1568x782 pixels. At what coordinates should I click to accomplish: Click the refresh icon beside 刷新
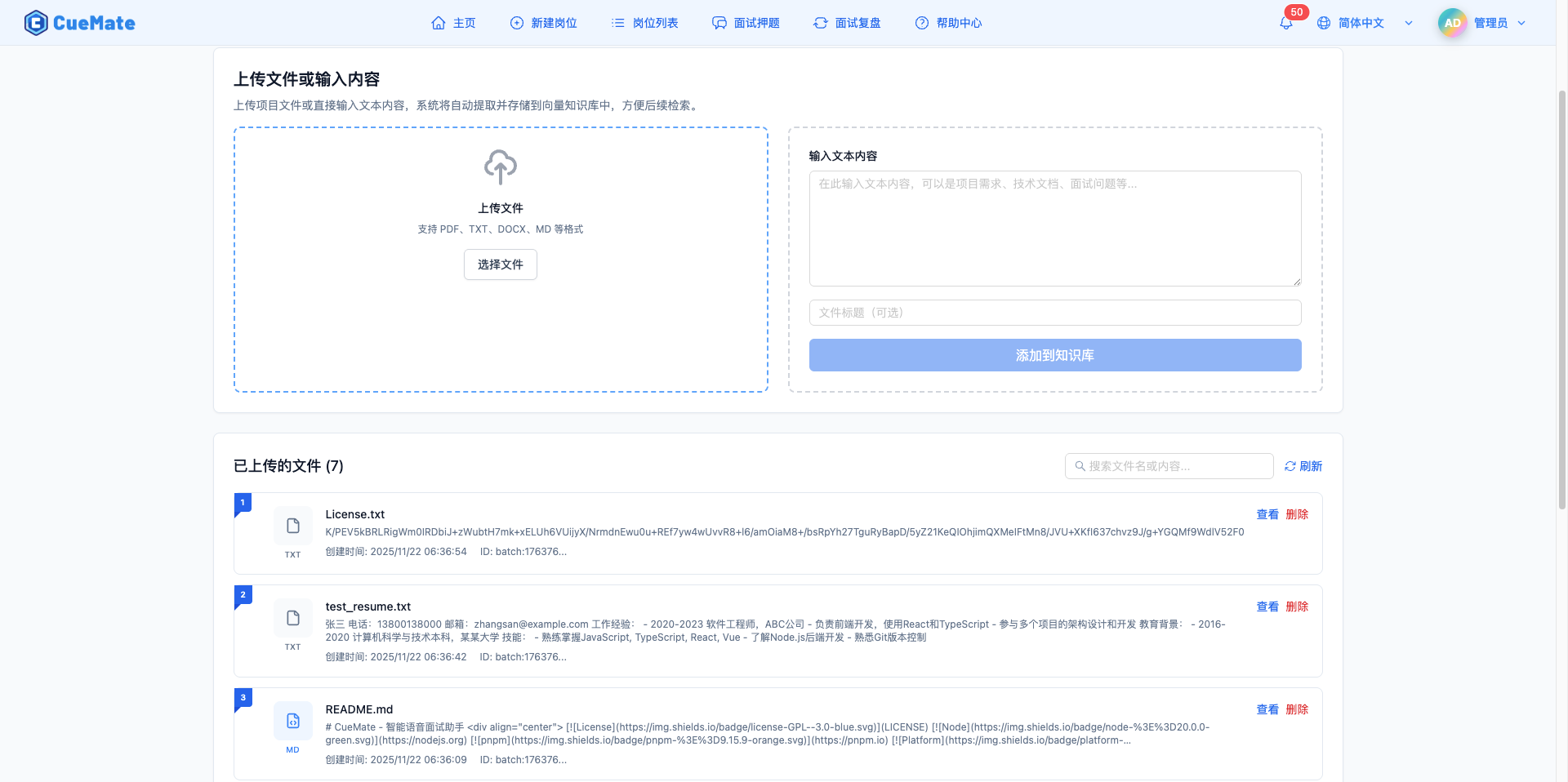1290,465
